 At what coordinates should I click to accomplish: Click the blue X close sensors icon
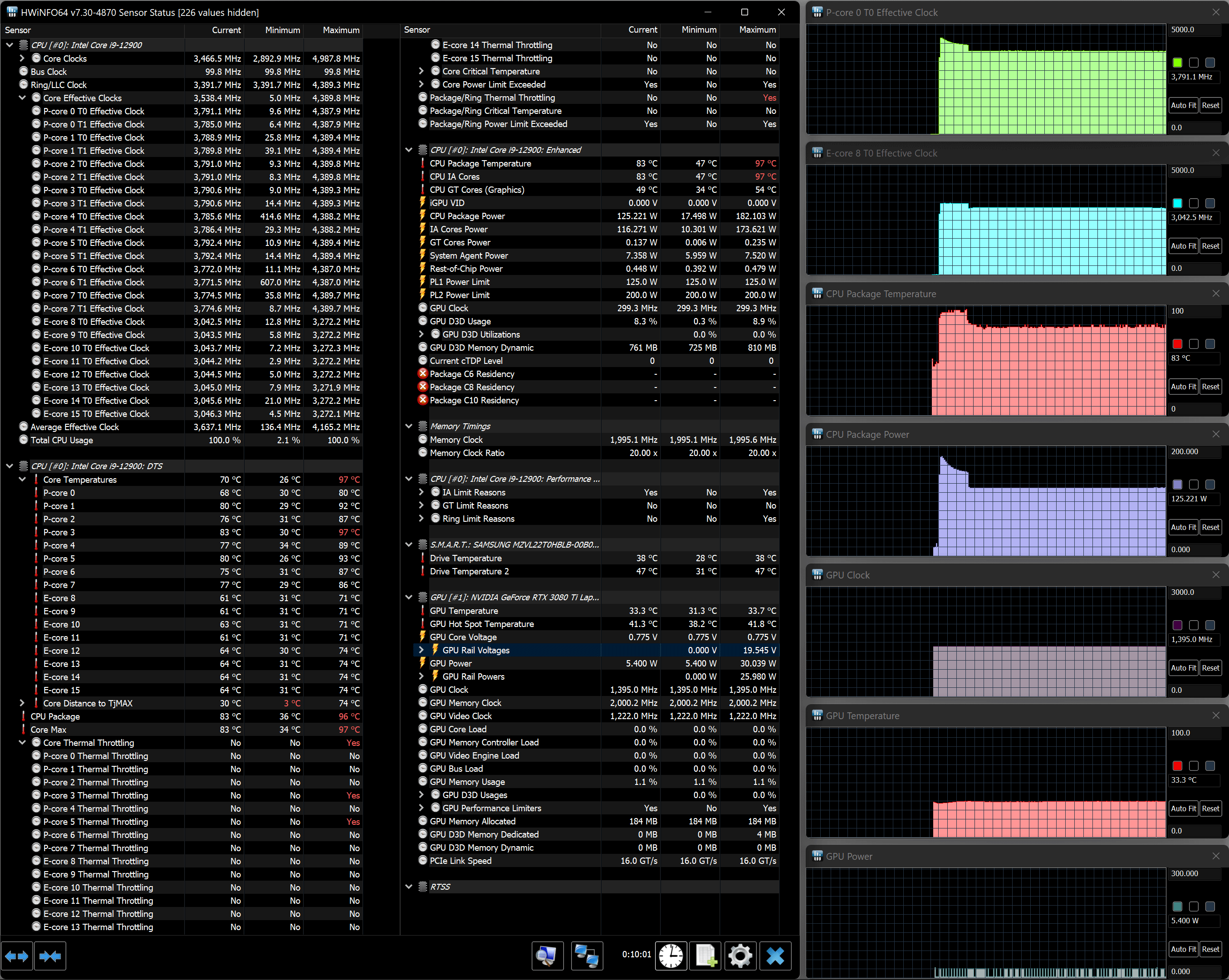pos(775,955)
